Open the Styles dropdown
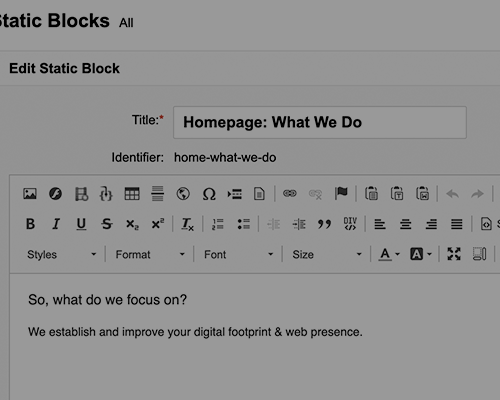The height and width of the screenshot is (400, 500). point(61,254)
